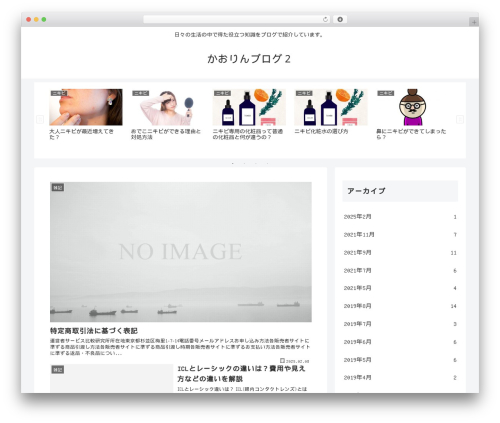Image resolution: width=500 pixels, height=423 pixels.
Task: Click ニキビ tag on cartoon character card
Action: pos(386,93)
